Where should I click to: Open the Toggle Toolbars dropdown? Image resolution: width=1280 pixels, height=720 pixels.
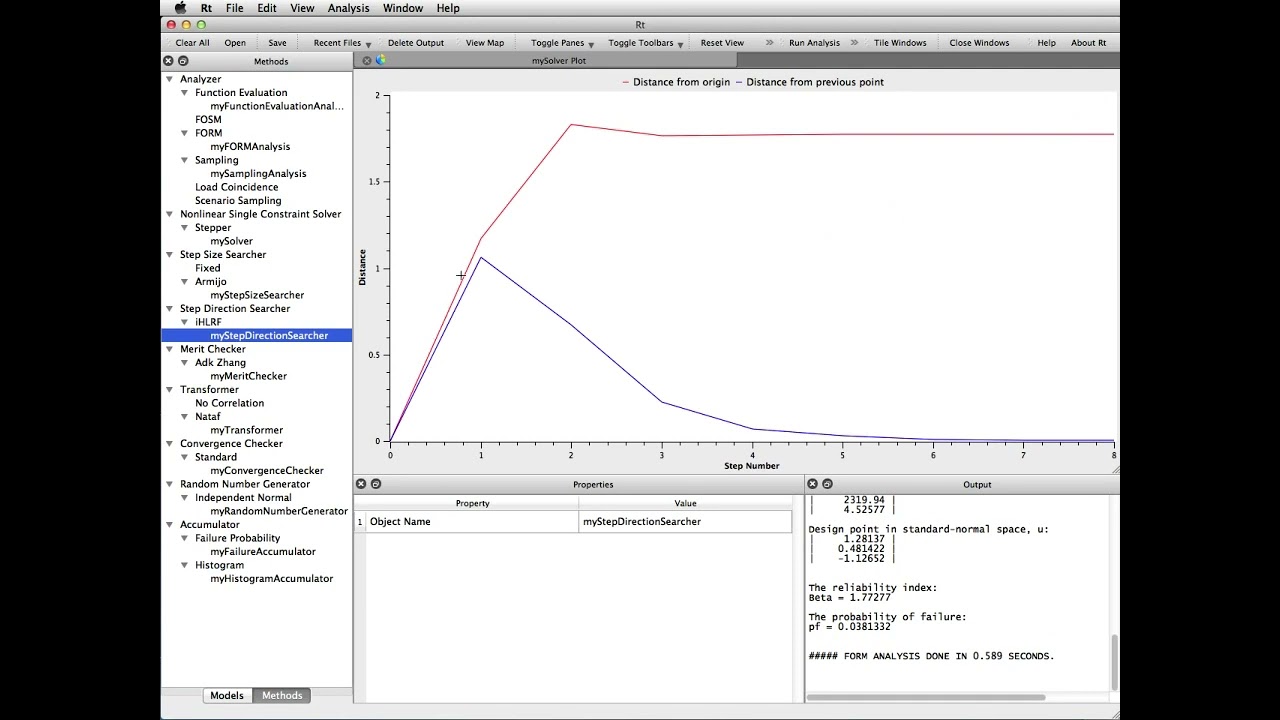tap(646, 43)
